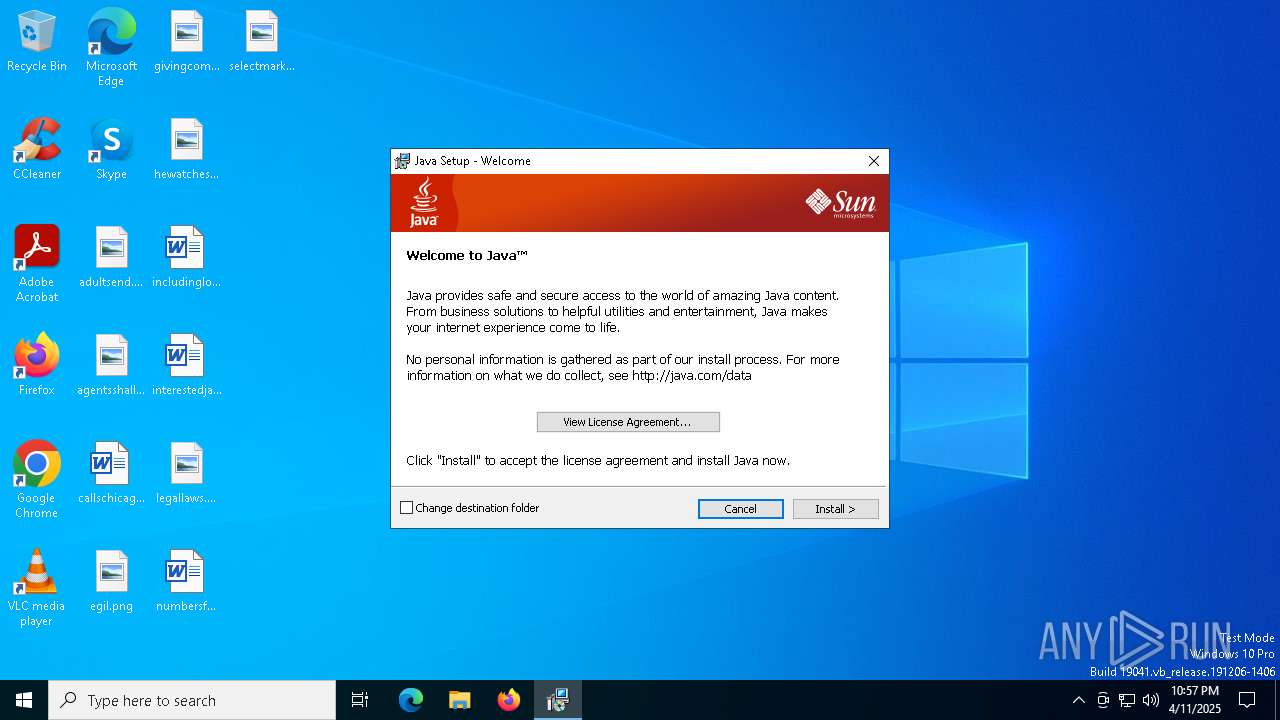Open Firefox from the taskbar
The width and height of the screenshot is (1280, 720).
(x=509, y=700)
